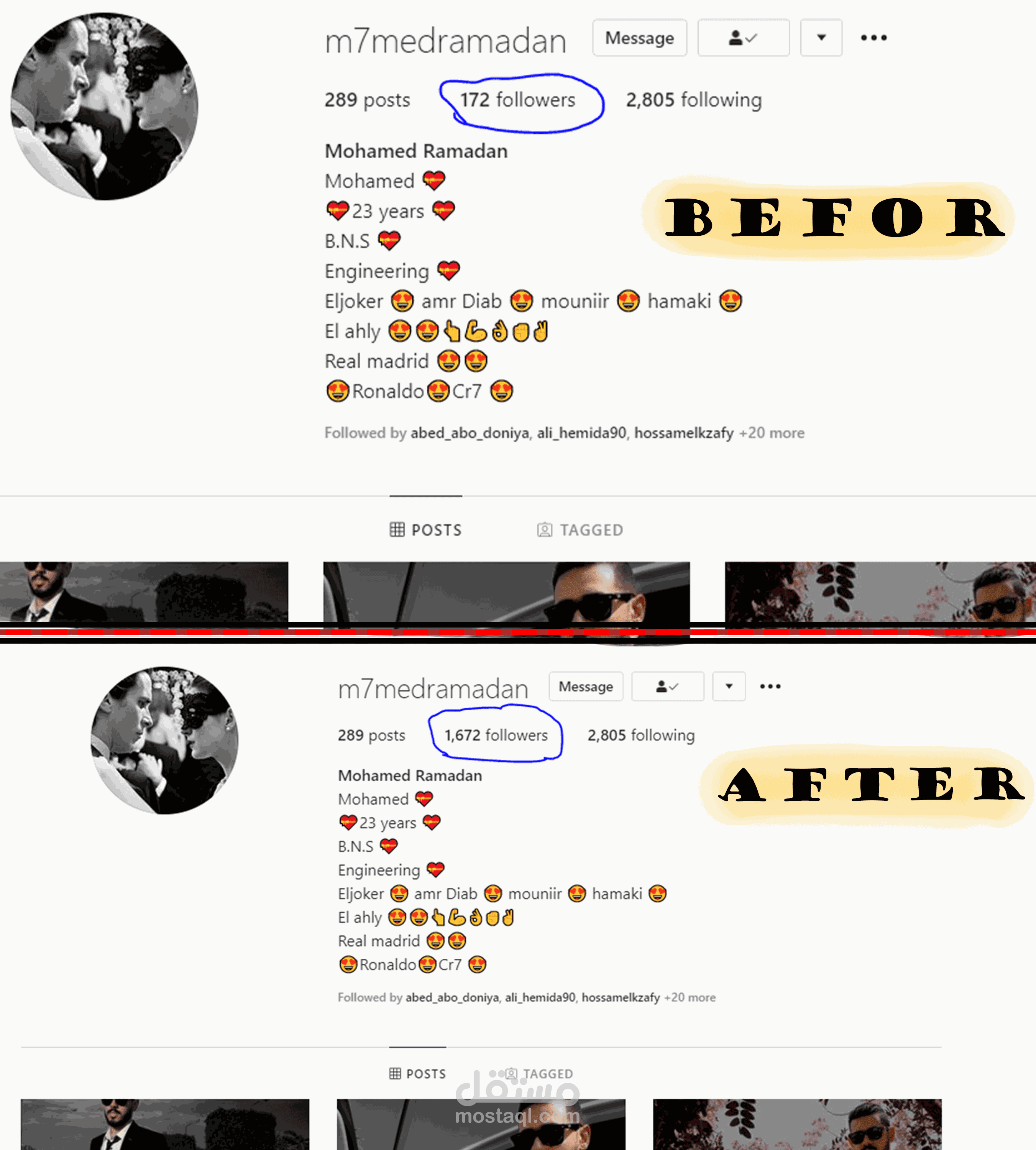Viewport: 1036px width, 1150px height.
Task: Click the following-status person icon in top profile
Action: [x=744, y=38]
